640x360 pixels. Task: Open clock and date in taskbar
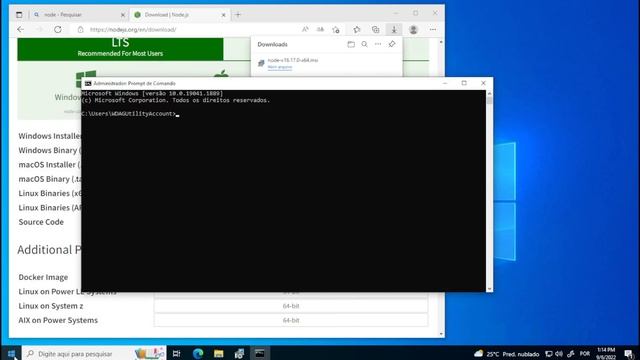606,353
